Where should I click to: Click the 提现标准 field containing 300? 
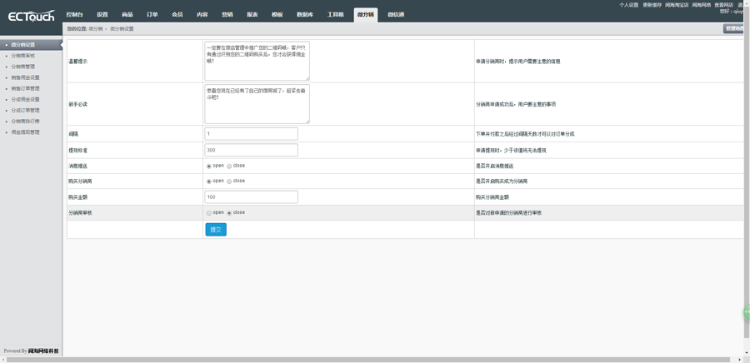tap(251, 150)
